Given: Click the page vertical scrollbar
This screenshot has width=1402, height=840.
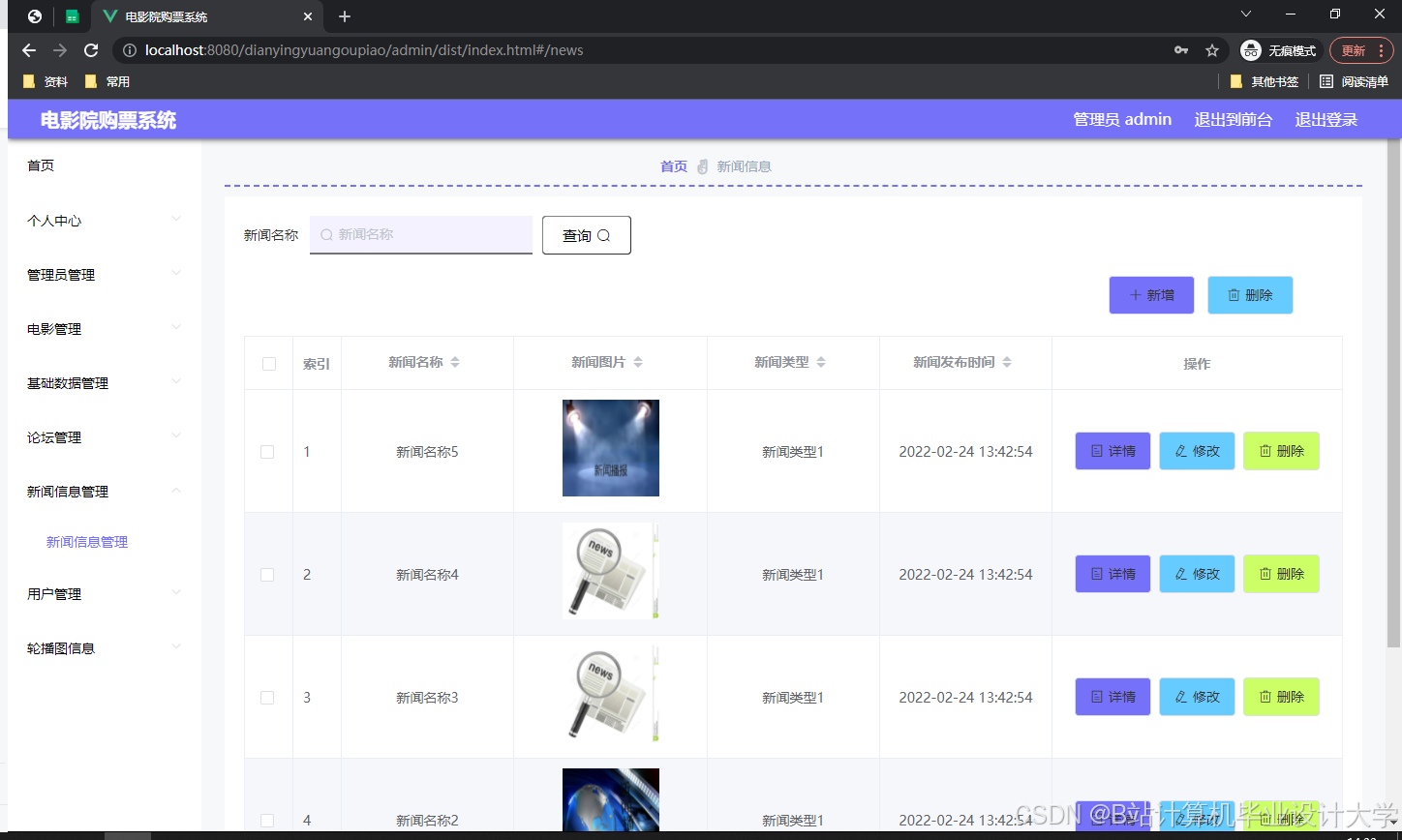Looking at the screenshot, I should click(1393, 392).
